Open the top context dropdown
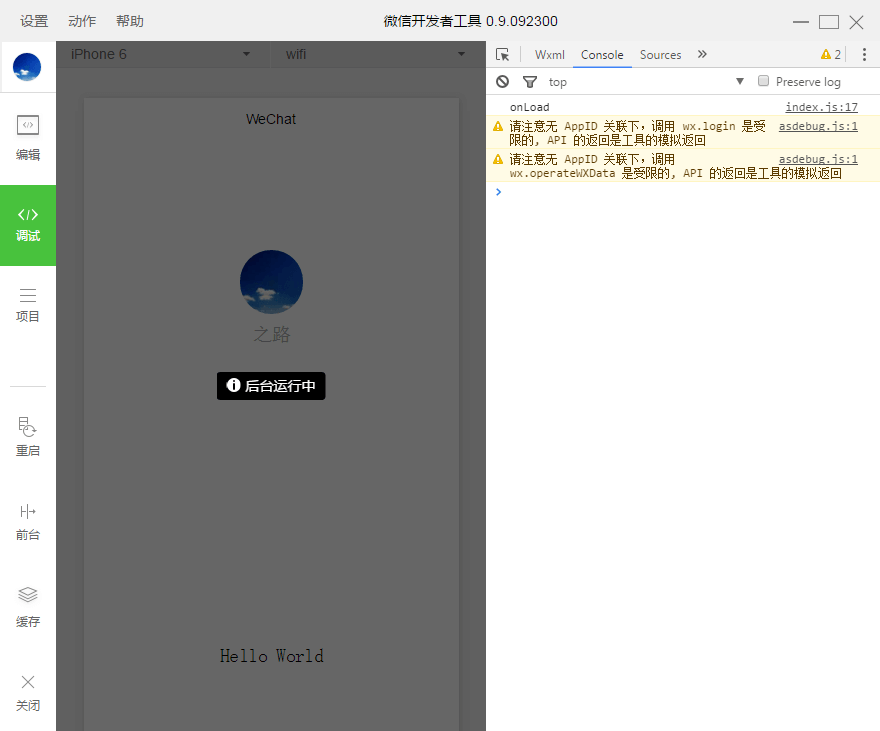Image resolution: width=880 pixels, height=731 pixels. click(x=645, y=82)
